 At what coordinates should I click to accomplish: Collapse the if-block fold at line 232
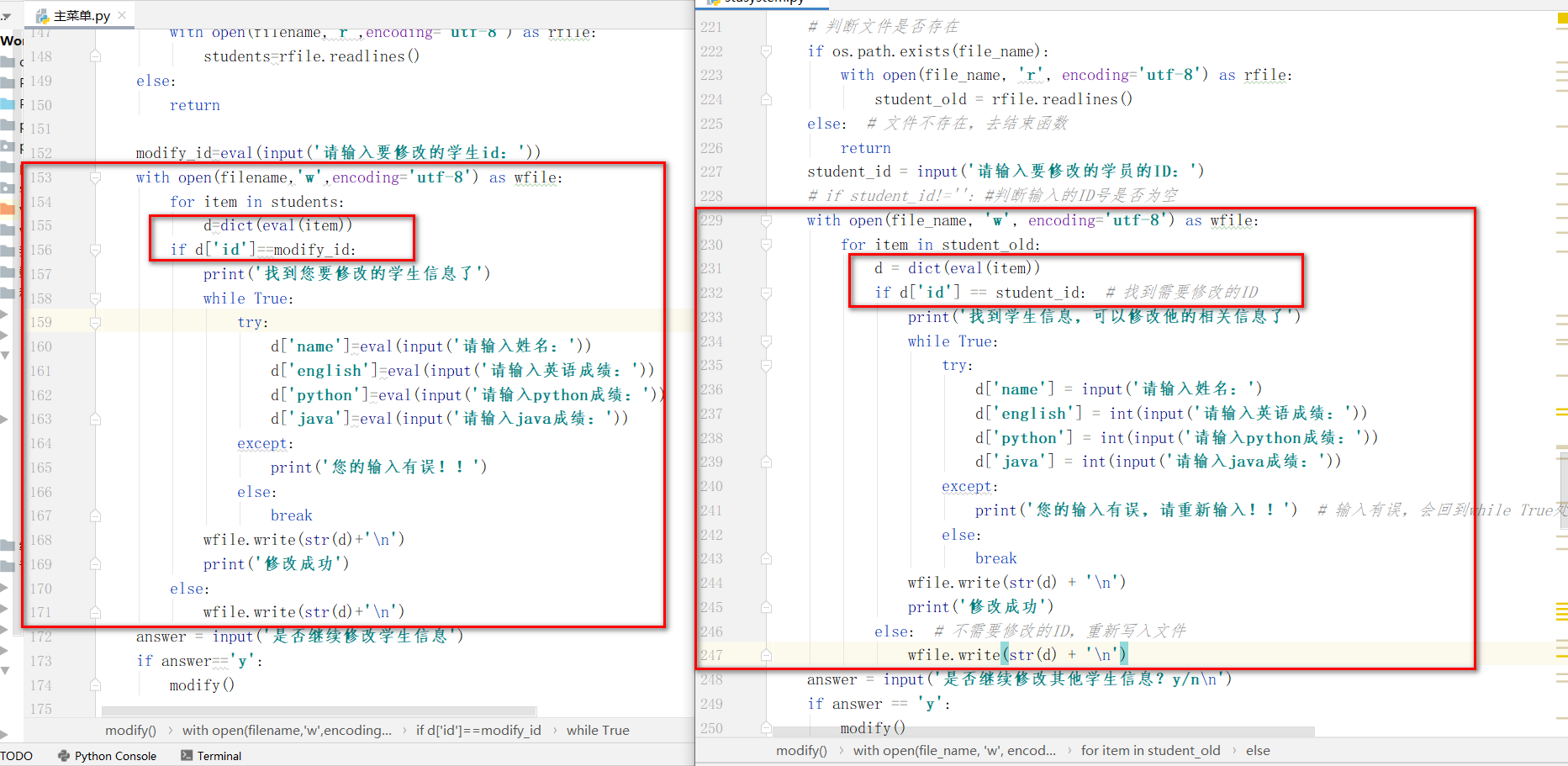(x=766, y=293)
